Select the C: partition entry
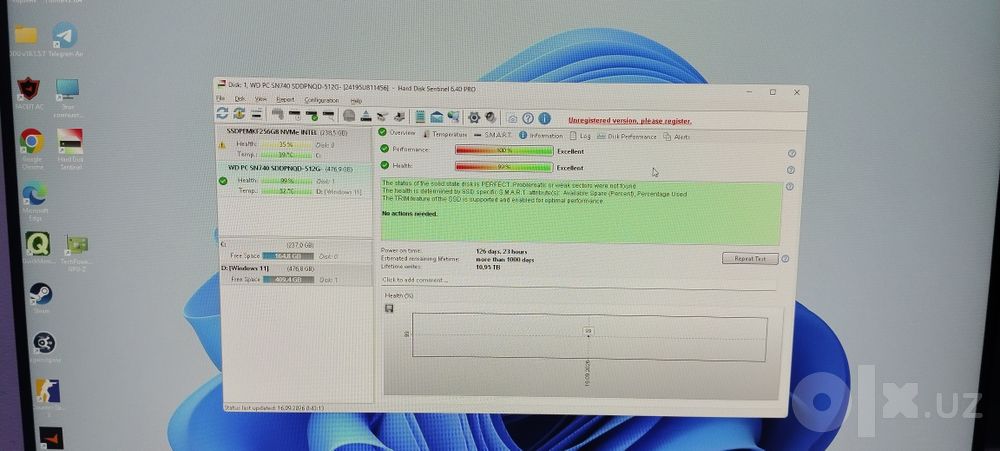This screenshot has width=1000, height=451. coord(295,250)
